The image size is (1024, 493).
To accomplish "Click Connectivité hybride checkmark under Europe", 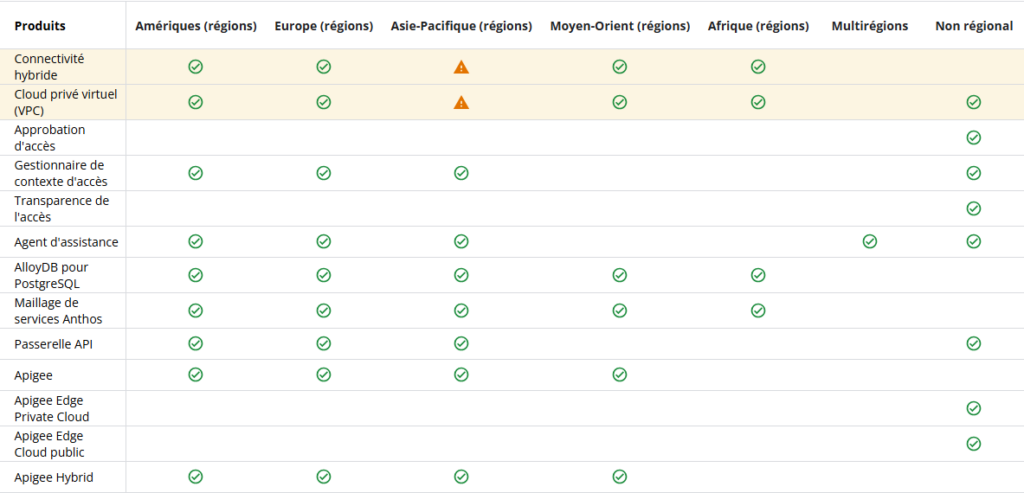I will pyautogui.click(x=323, y=67).
